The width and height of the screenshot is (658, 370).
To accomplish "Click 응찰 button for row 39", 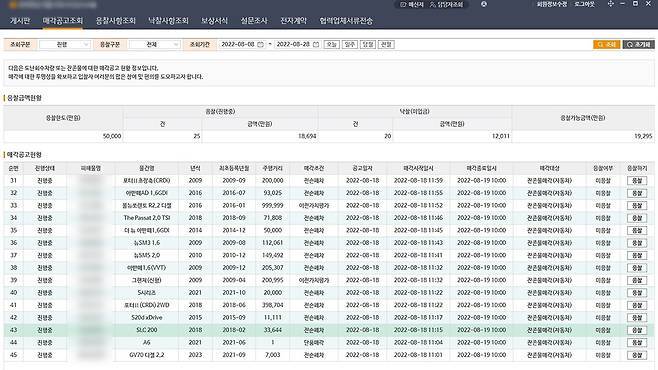I will click(x=637, y=280).
